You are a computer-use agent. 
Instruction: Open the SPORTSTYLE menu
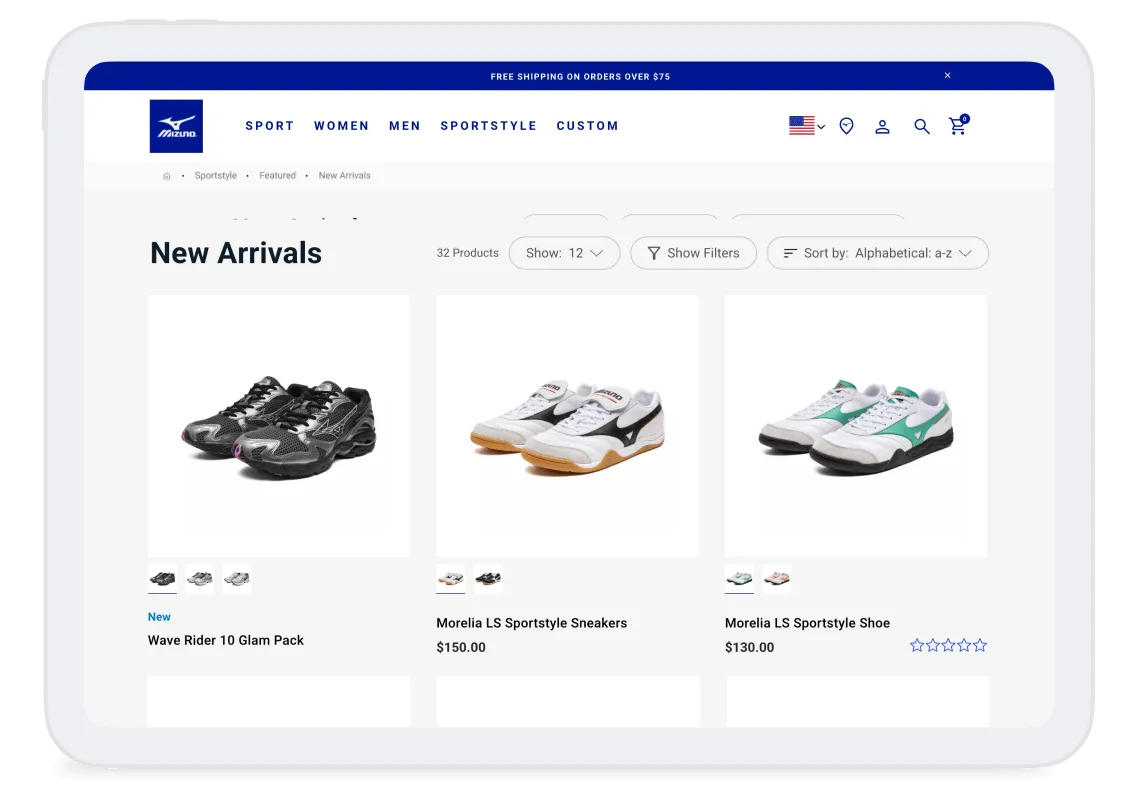pos(488,126)
